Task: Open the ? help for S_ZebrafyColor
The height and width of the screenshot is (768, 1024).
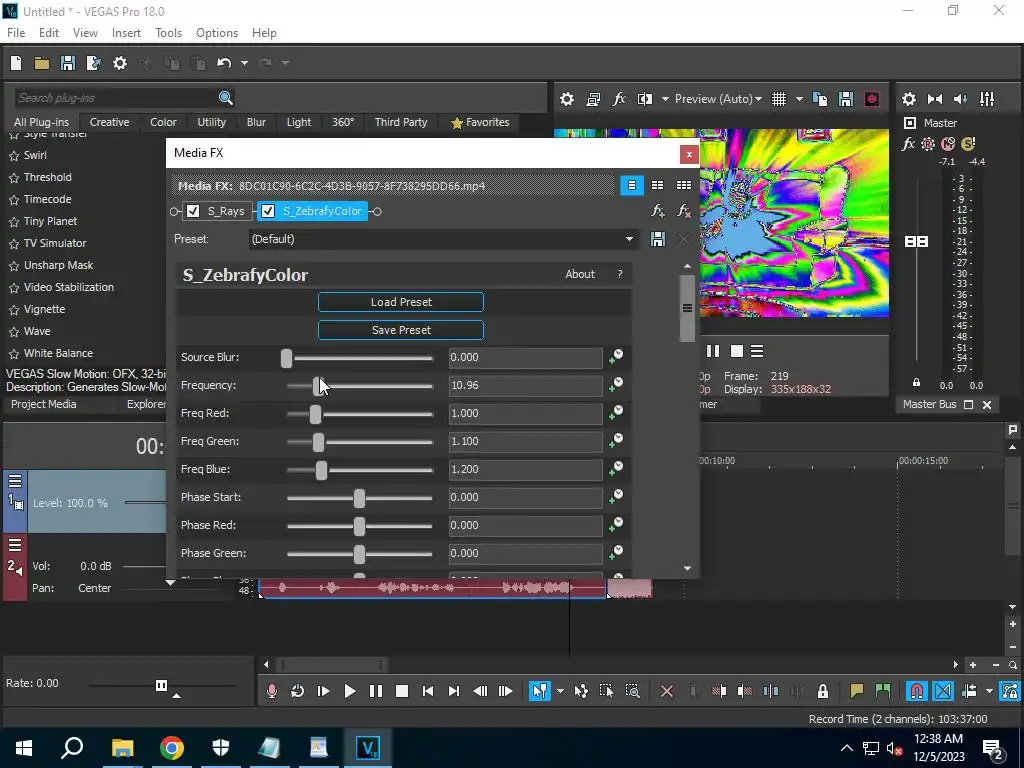Action: [x=620, y=274]
